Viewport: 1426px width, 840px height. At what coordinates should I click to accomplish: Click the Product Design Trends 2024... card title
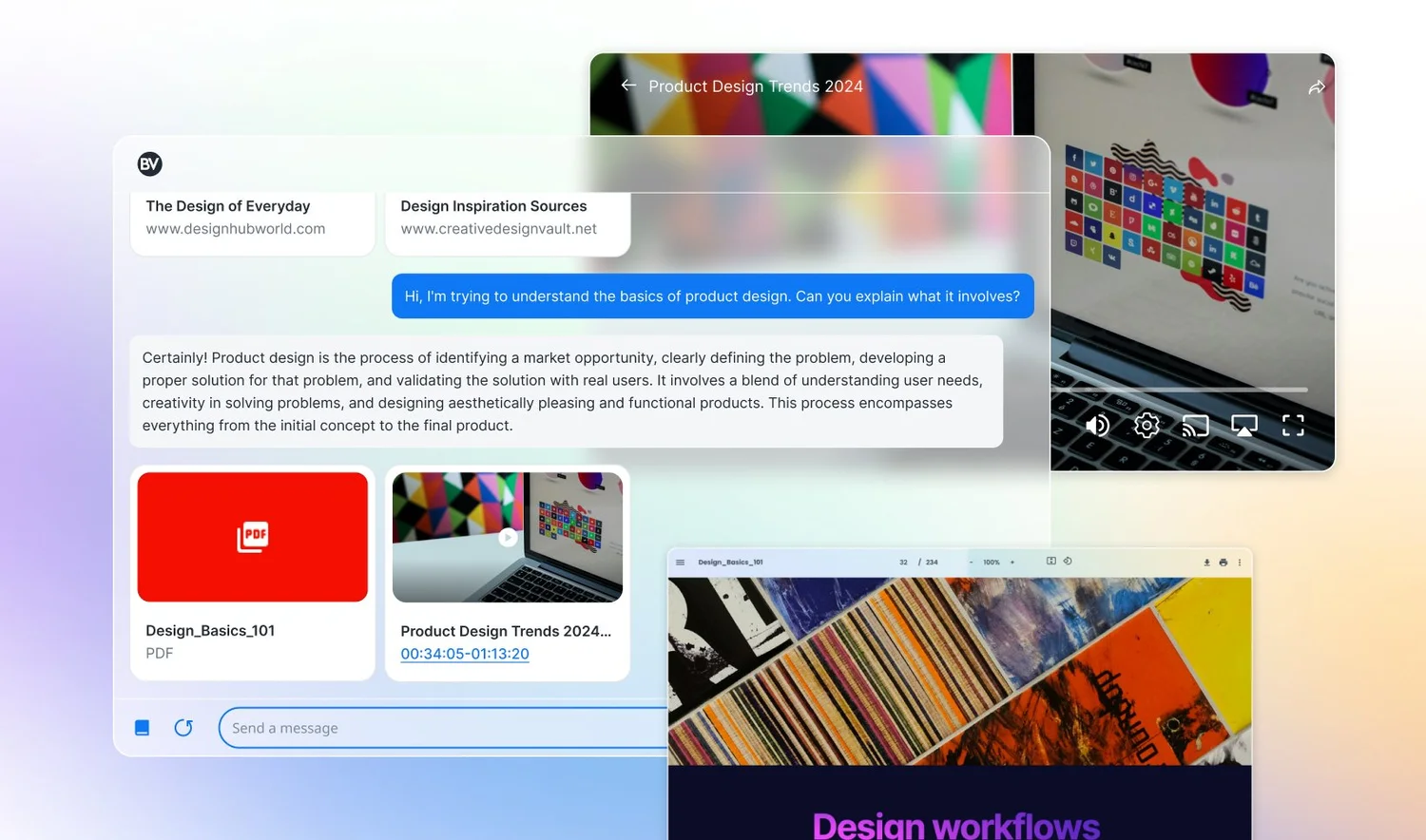point(506,631)
